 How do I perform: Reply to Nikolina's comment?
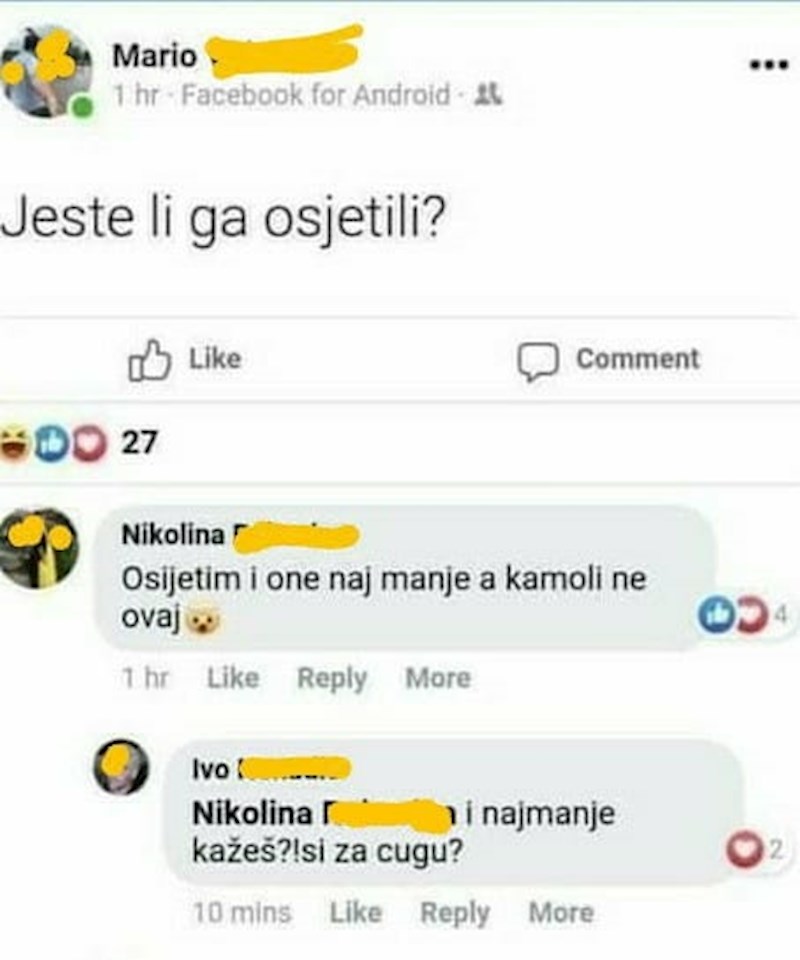tap(332, 678)
